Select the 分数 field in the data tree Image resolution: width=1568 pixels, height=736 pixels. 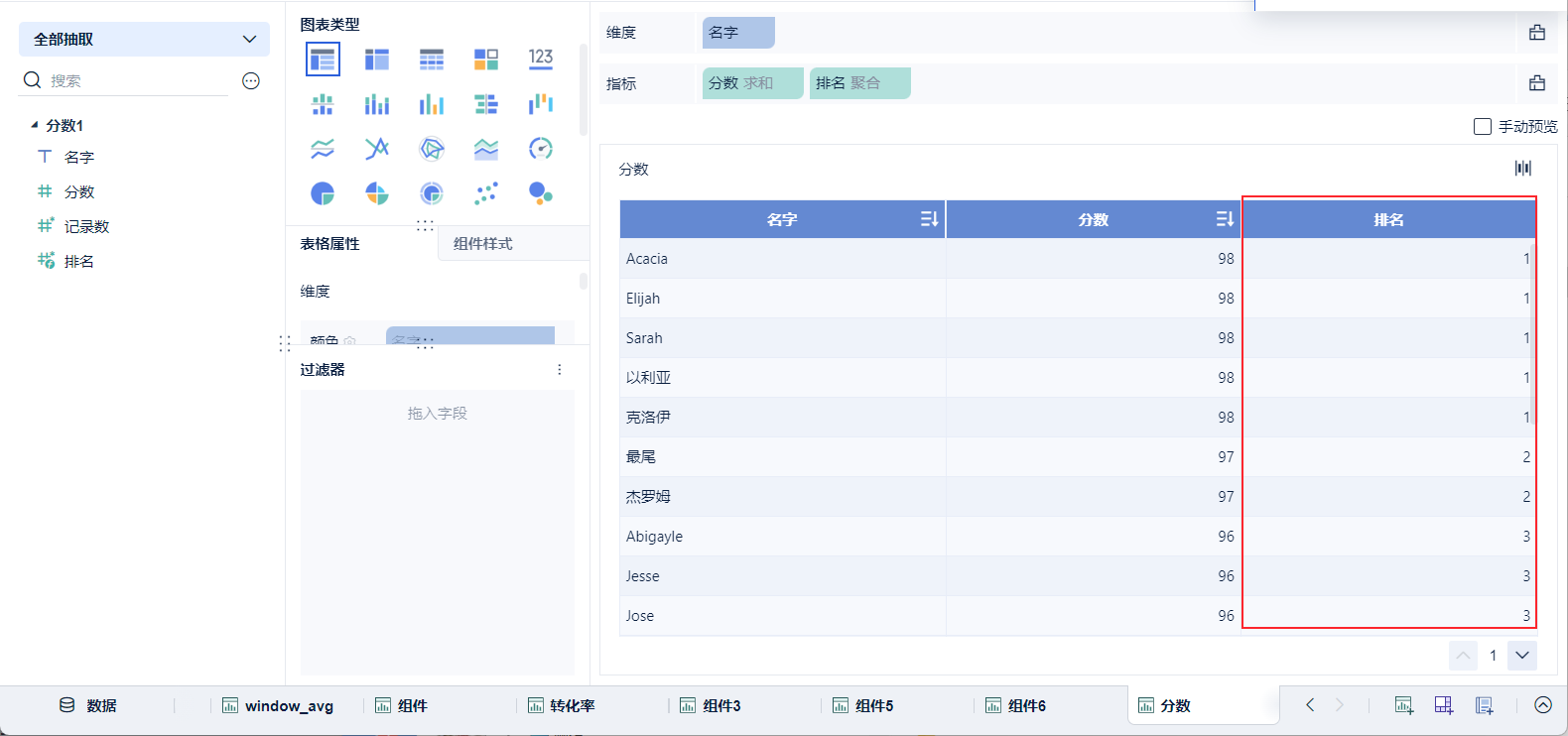[x=79, y=192]
